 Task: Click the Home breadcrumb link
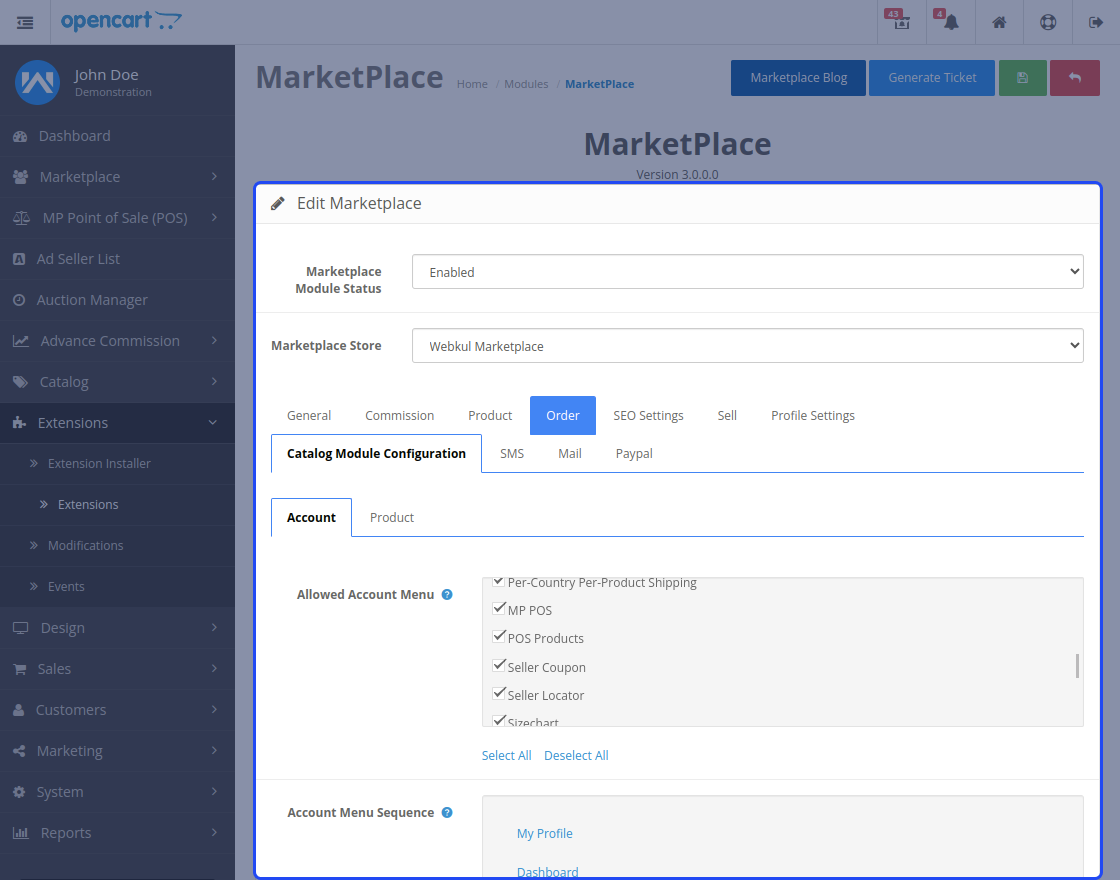click(x=472, y=84)
